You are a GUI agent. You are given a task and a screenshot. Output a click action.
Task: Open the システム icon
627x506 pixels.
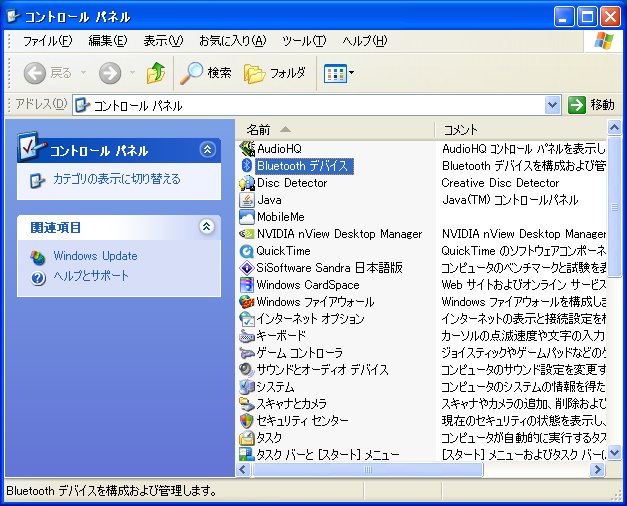(247, 387)
